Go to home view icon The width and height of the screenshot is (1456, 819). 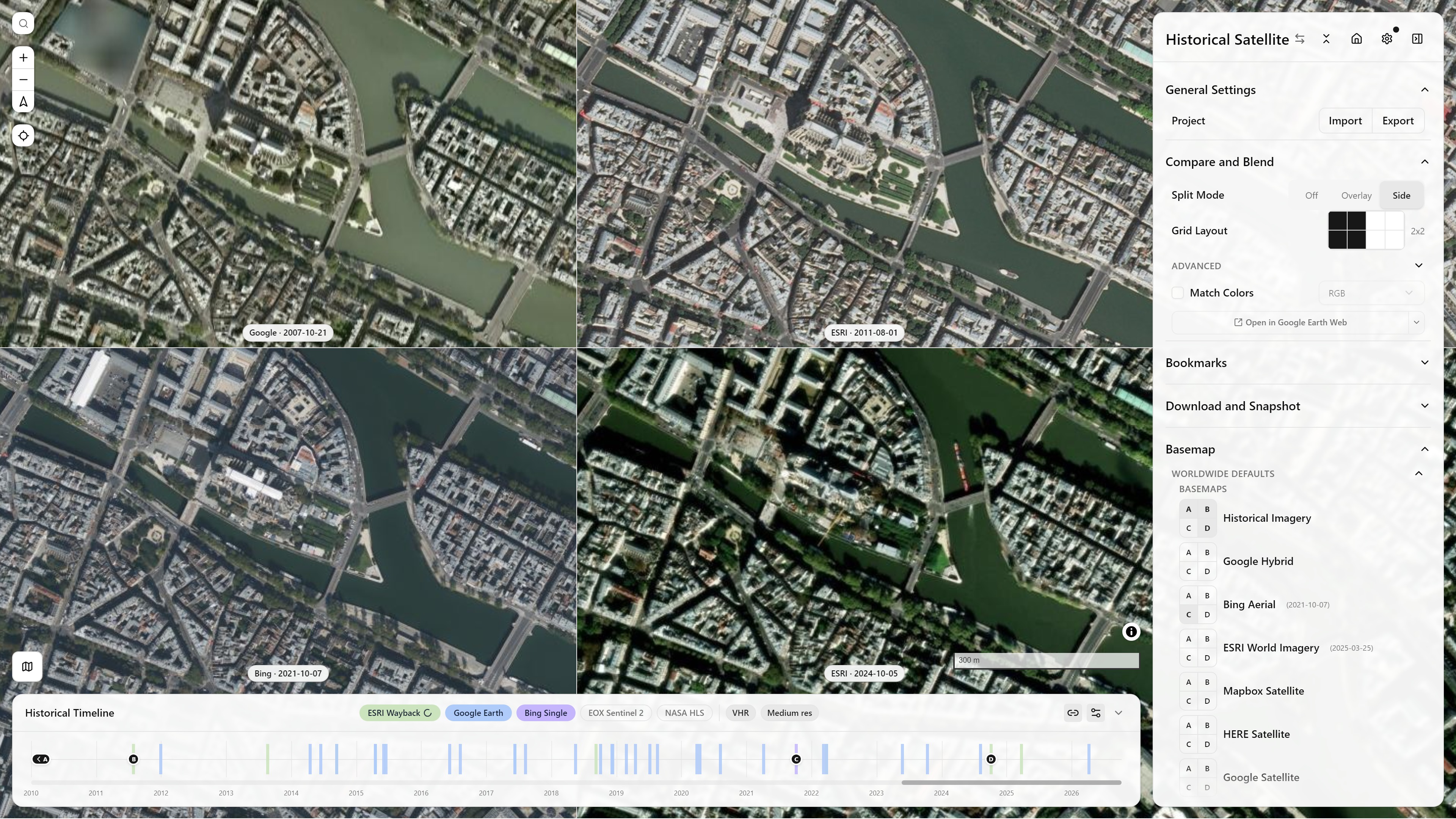click(1357, 39)
